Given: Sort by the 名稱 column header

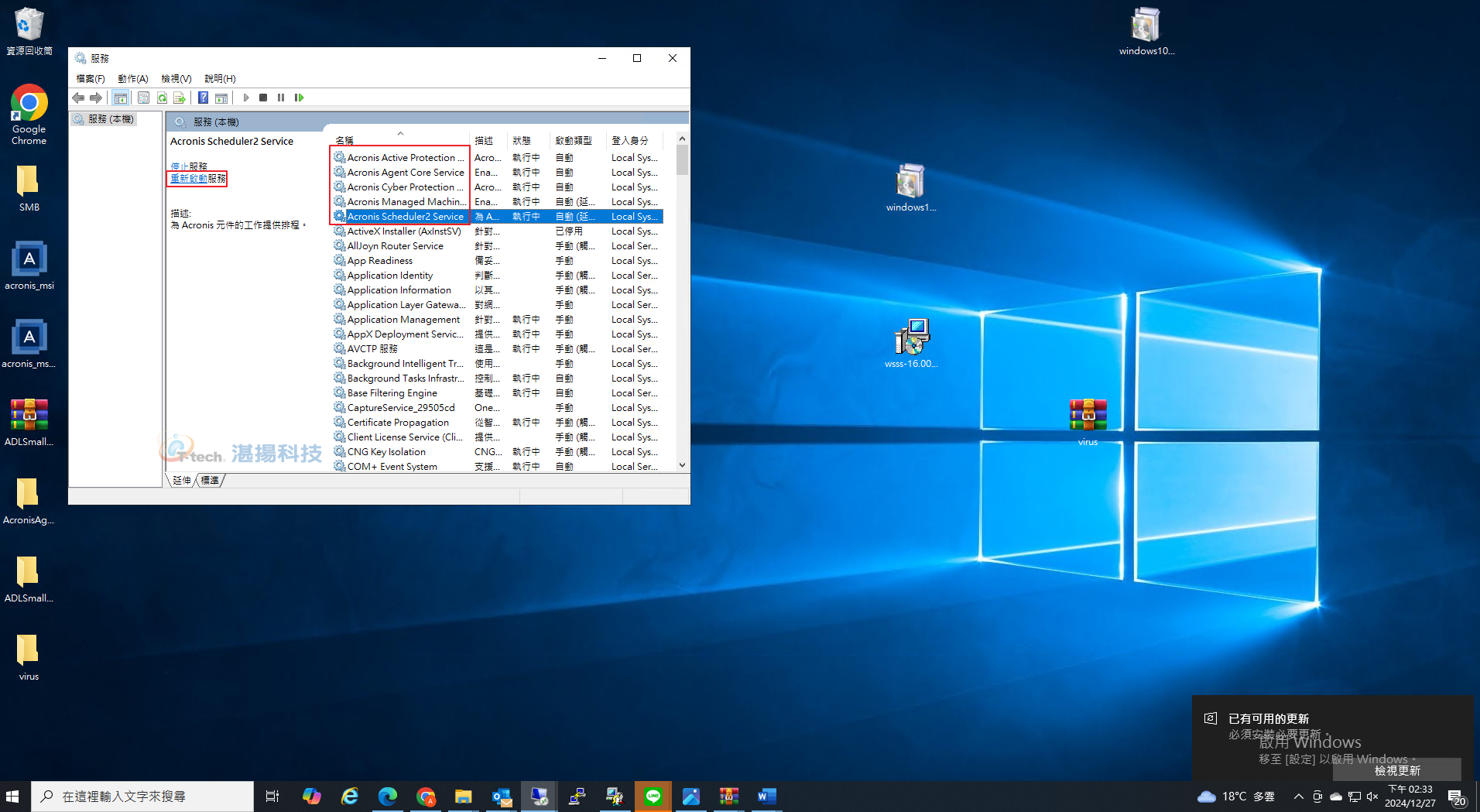Looking at the screenshot, I should coord(399,141).
